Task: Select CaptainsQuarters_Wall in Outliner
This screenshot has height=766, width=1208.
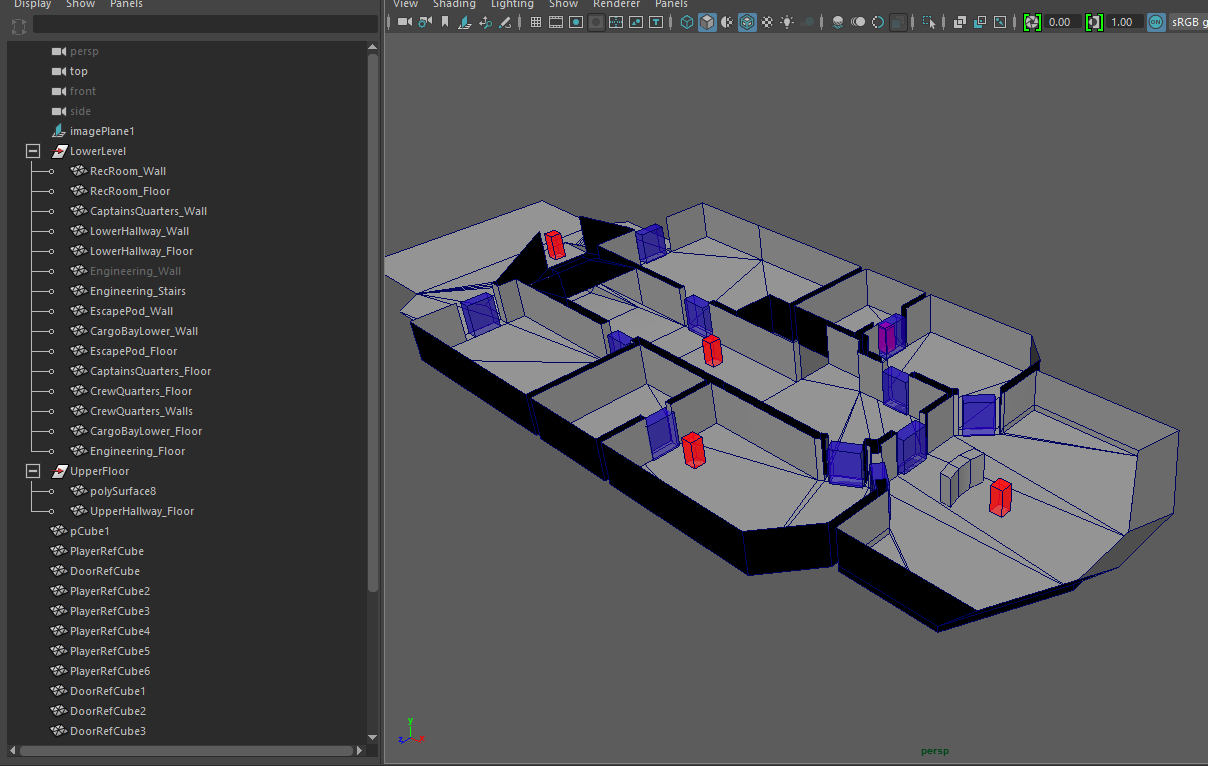Action: [x=148, y=211]
